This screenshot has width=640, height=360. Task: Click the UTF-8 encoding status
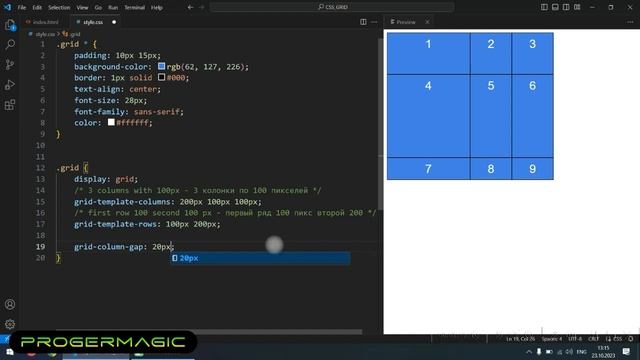coord(575,339)
